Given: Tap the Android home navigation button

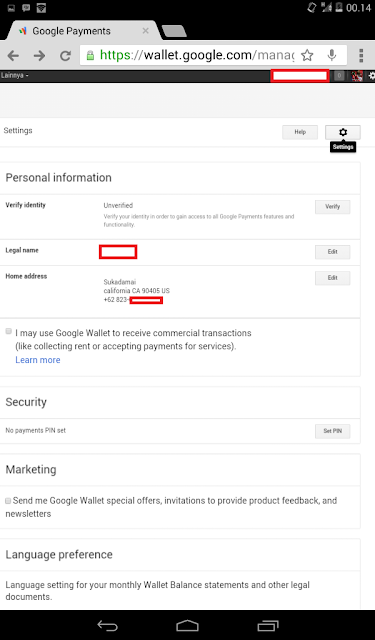Looking at the screenshot, I should 187,625.
